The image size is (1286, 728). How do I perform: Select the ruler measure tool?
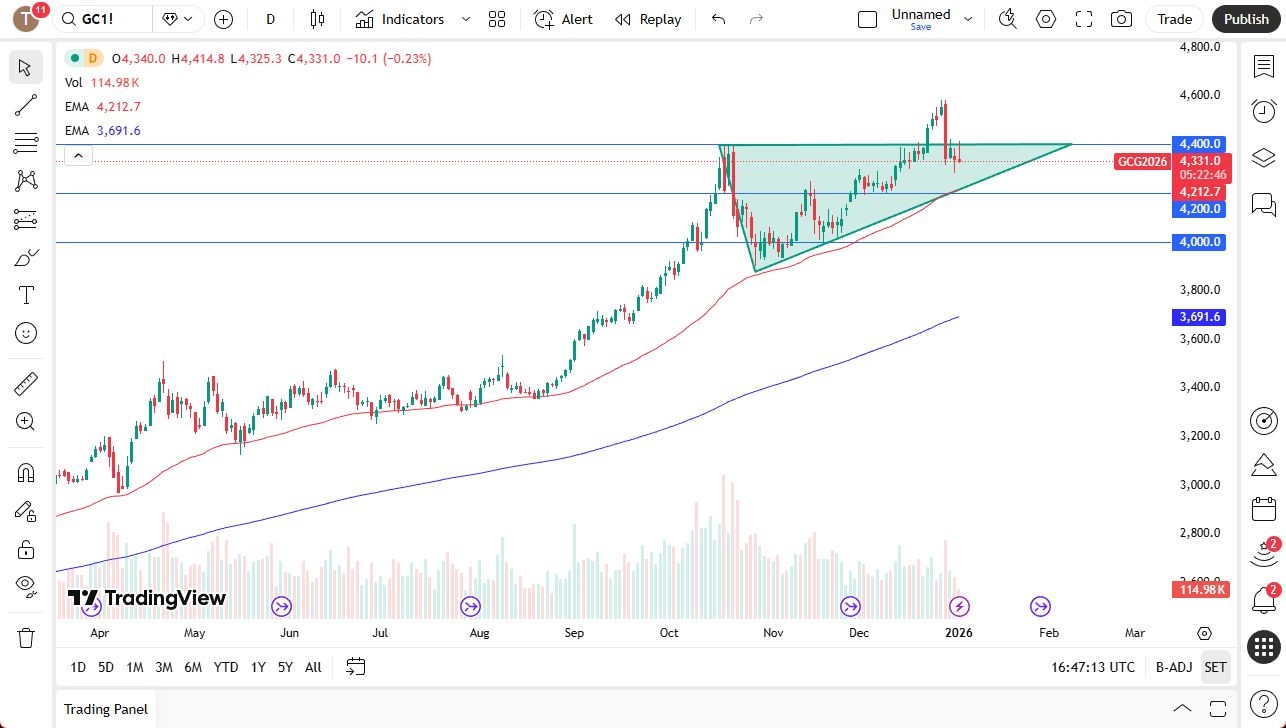click(26, 383)
